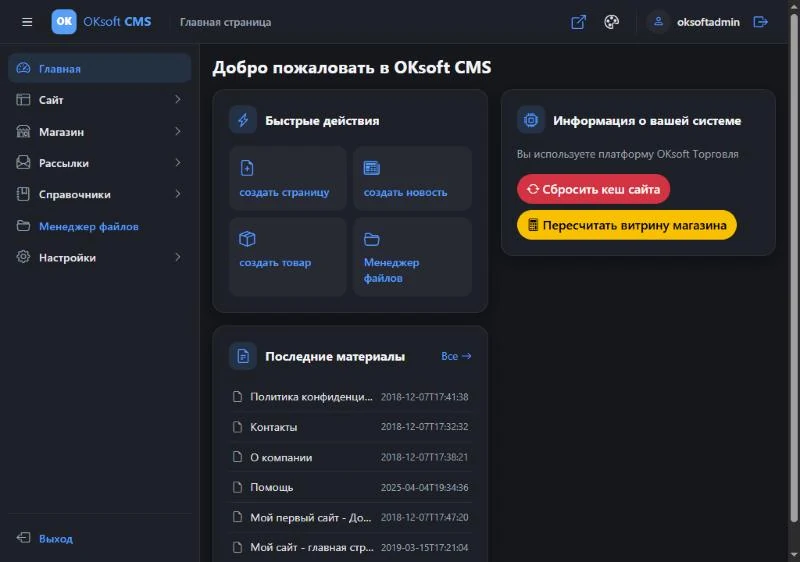The width and height of the screenshot is (800, 562).
Task: Open Справочники sidebar section
Action: 99,194
